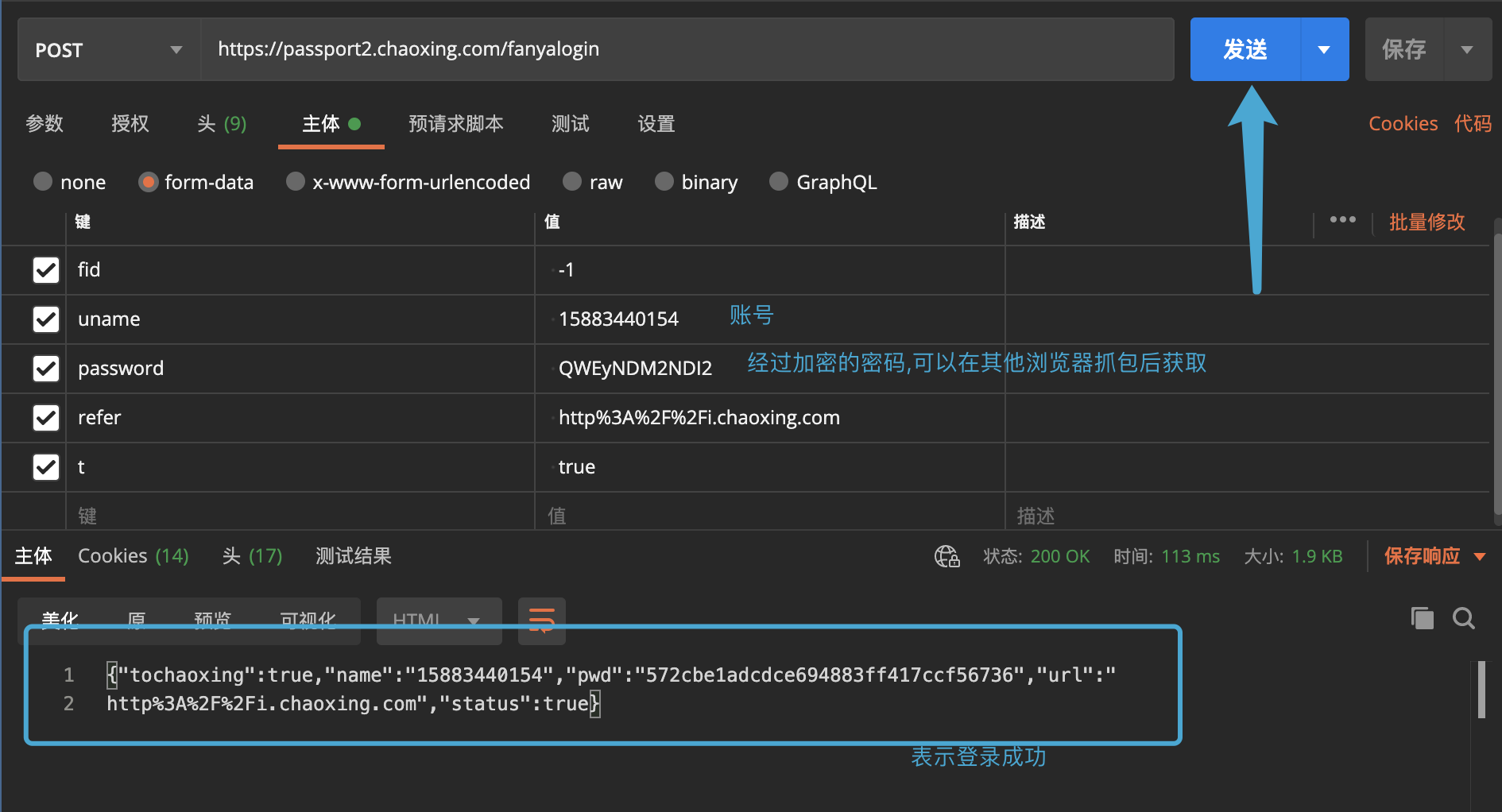
Task: Click the password value QWEyNDM2NDI2
Action: (x=635, y=369)
